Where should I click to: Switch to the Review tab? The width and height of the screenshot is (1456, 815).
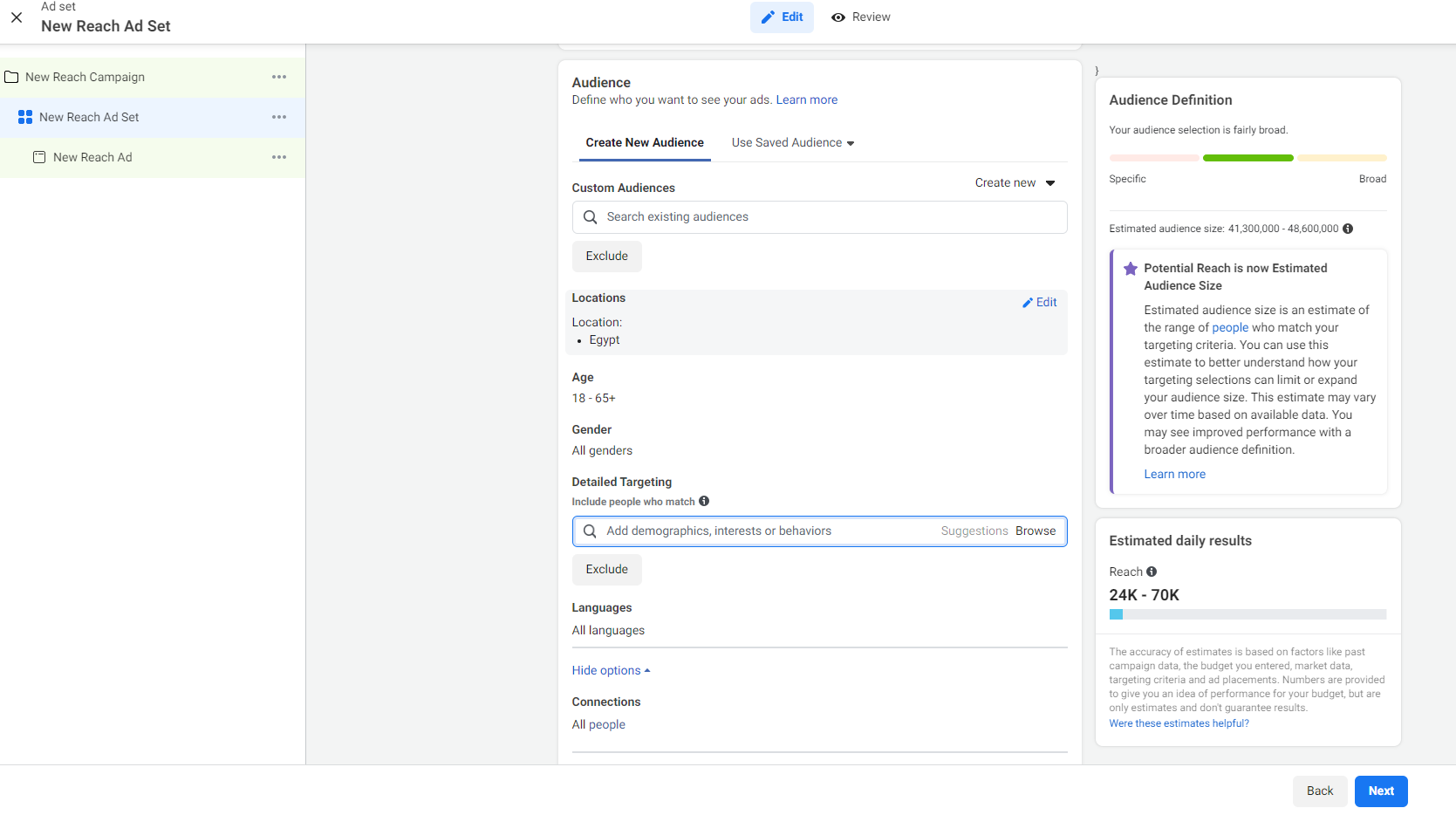pyautogui.click(x=861, y=17)
